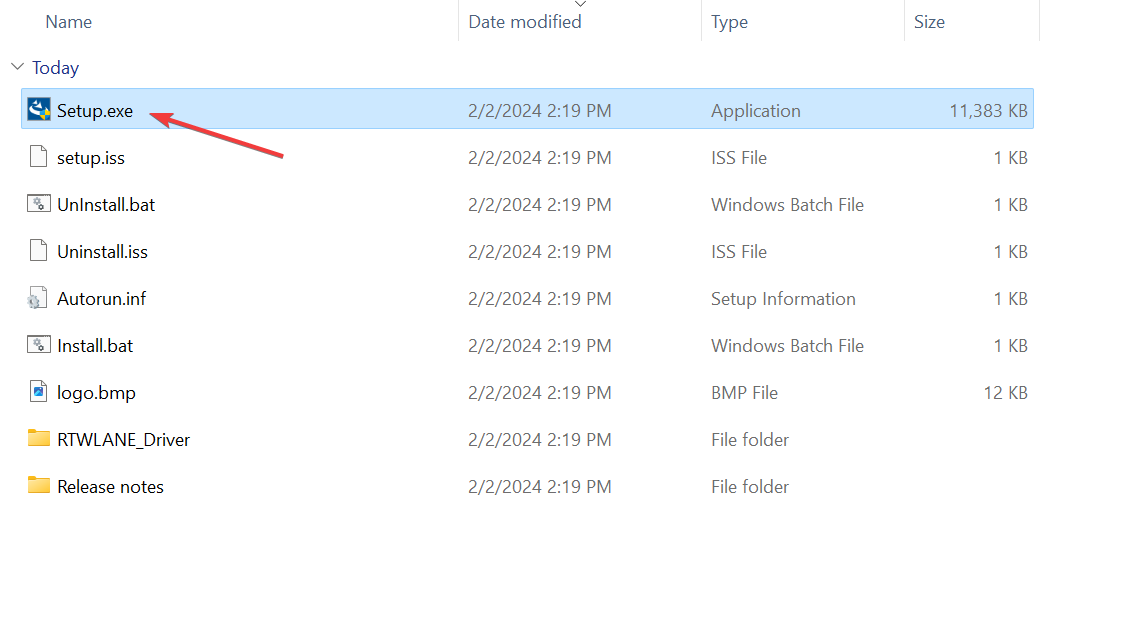Select the setup.iss file name

92,157
